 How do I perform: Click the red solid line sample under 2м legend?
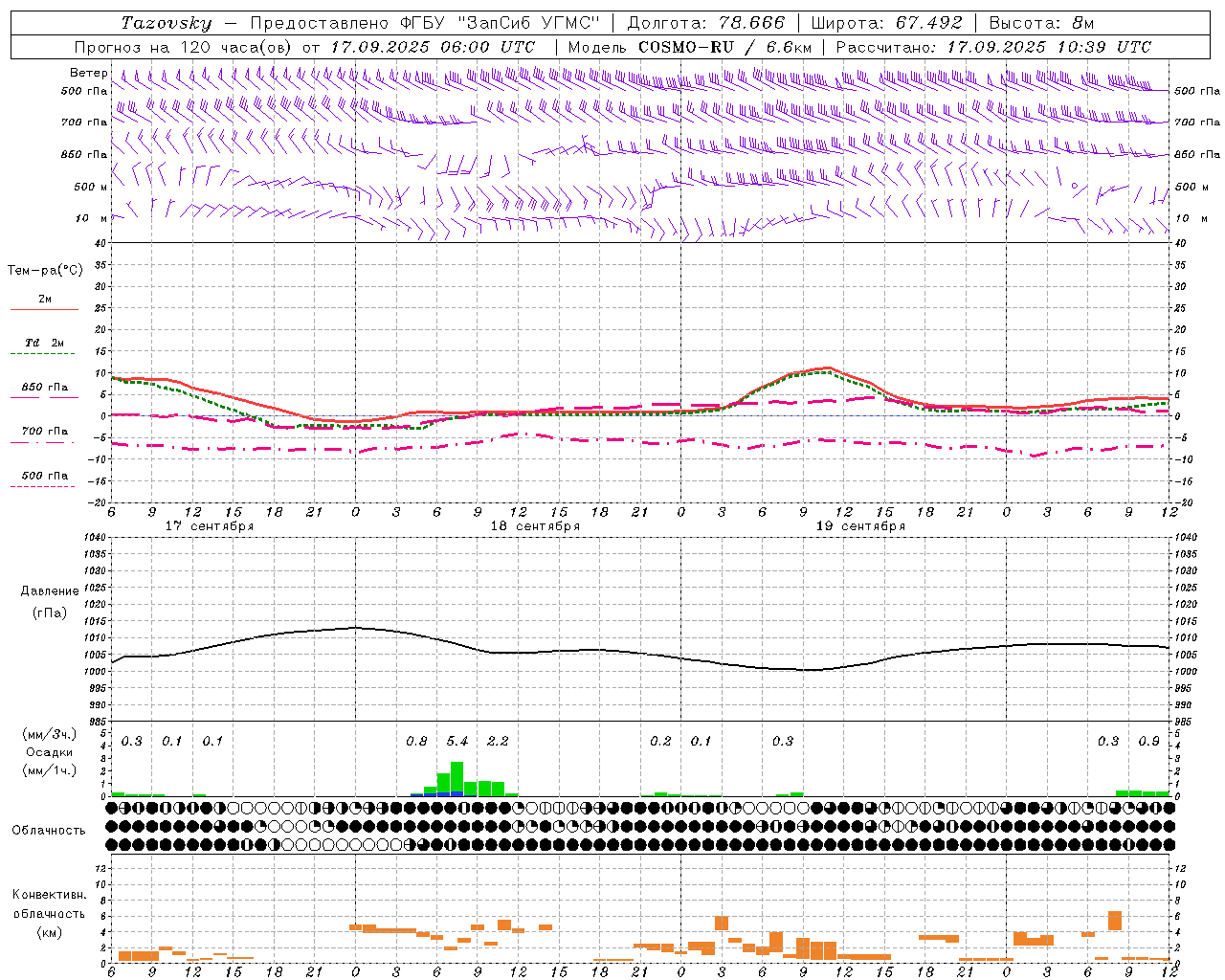click(44, 310)
